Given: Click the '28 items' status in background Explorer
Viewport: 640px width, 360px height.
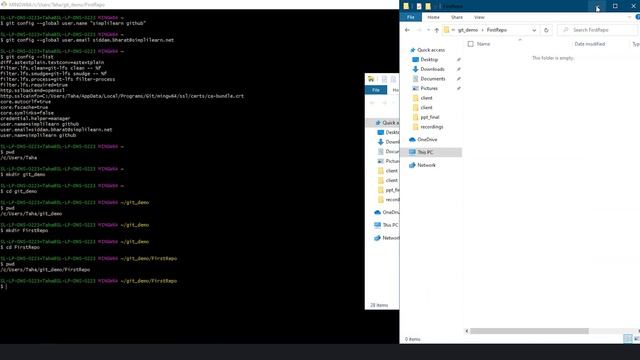Looking at the screenshot, I should [x=379, y=305].
